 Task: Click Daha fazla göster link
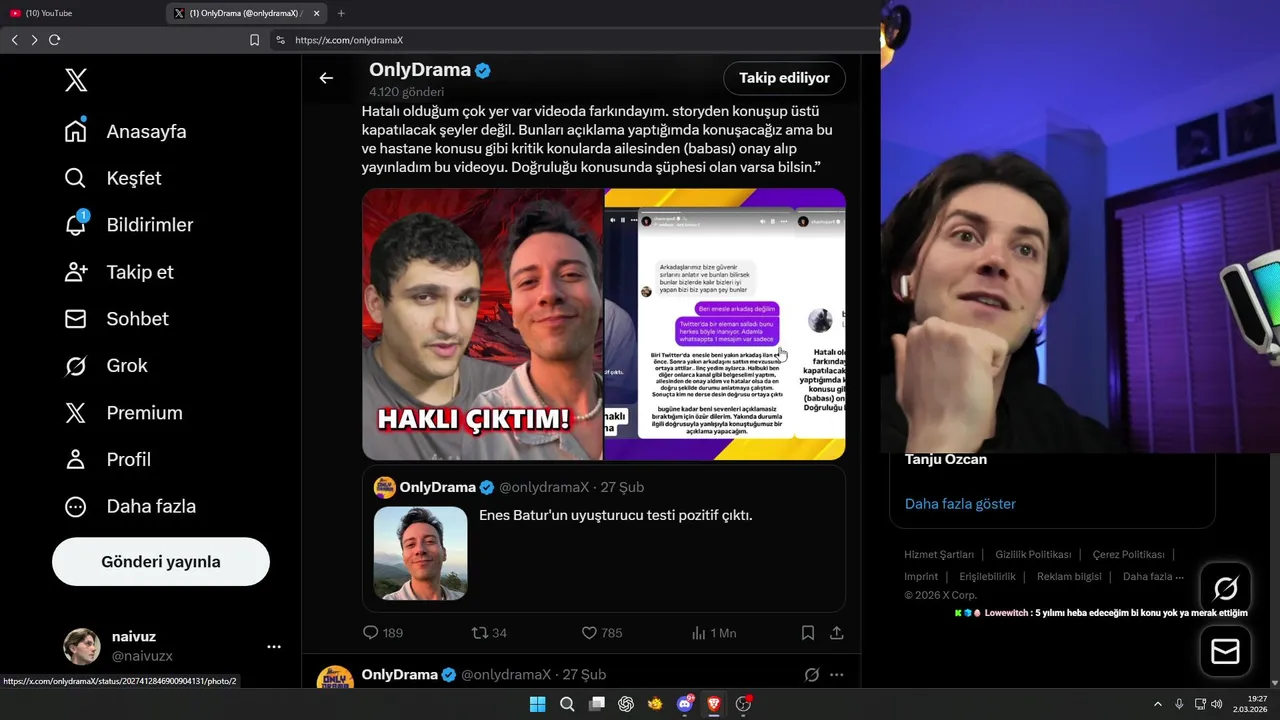click(x=960, y=504)
